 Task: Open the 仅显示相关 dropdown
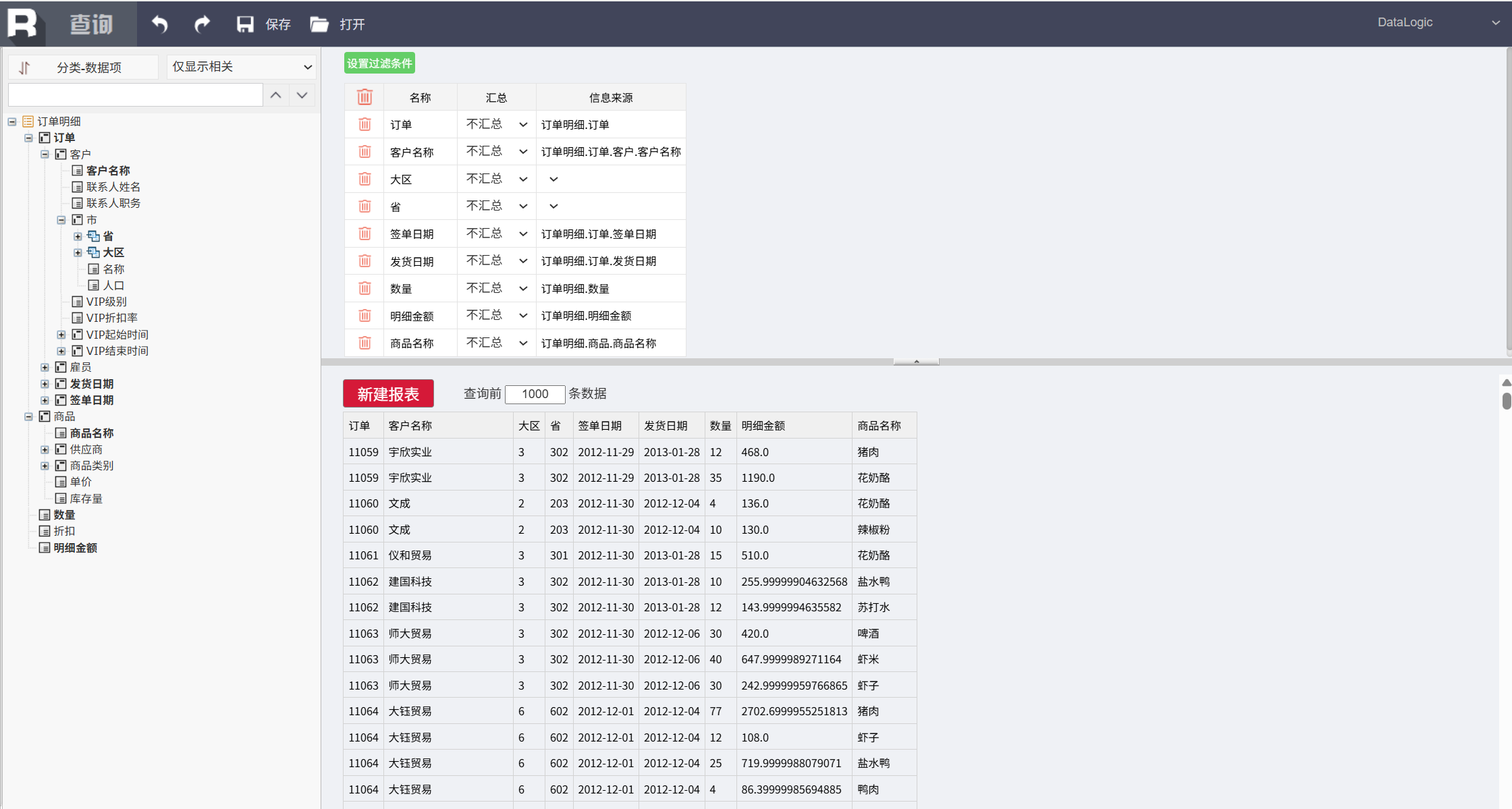point(242,67)
